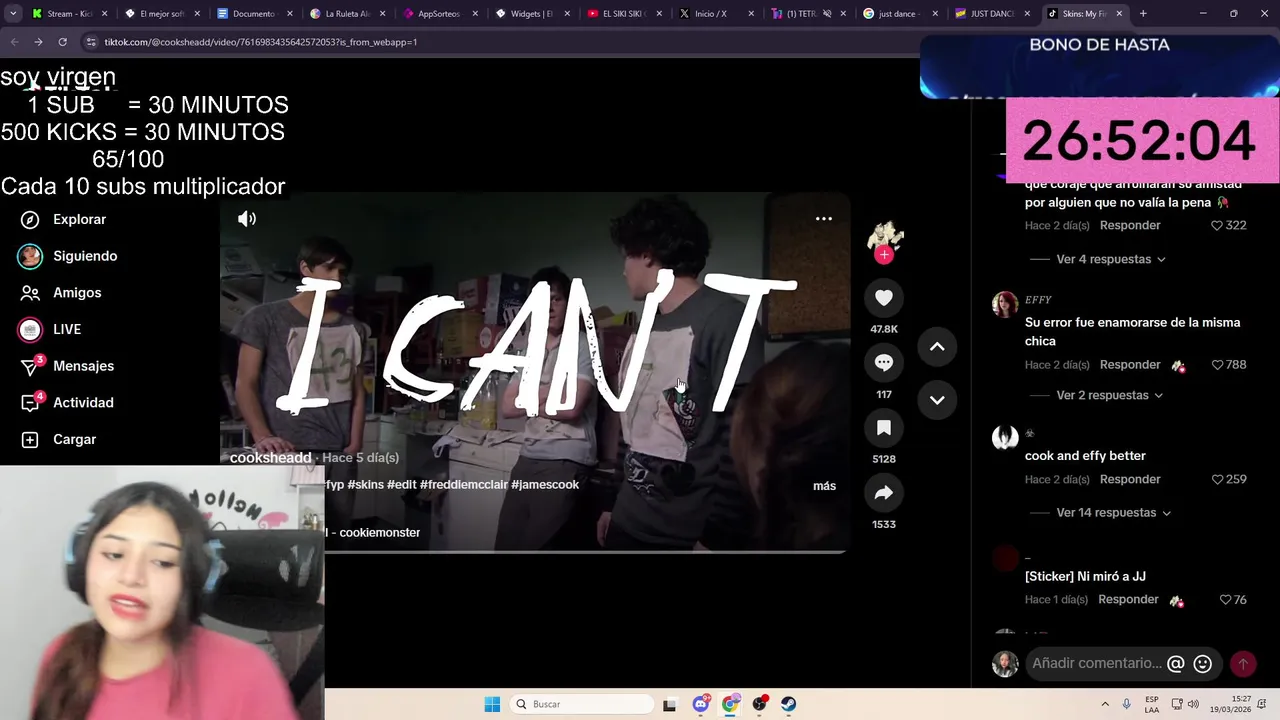This screenshot has height=720, width=1280.
Task: Open the comments bubble showing 117
Action: pyautogui.click(x=884, y=363)
